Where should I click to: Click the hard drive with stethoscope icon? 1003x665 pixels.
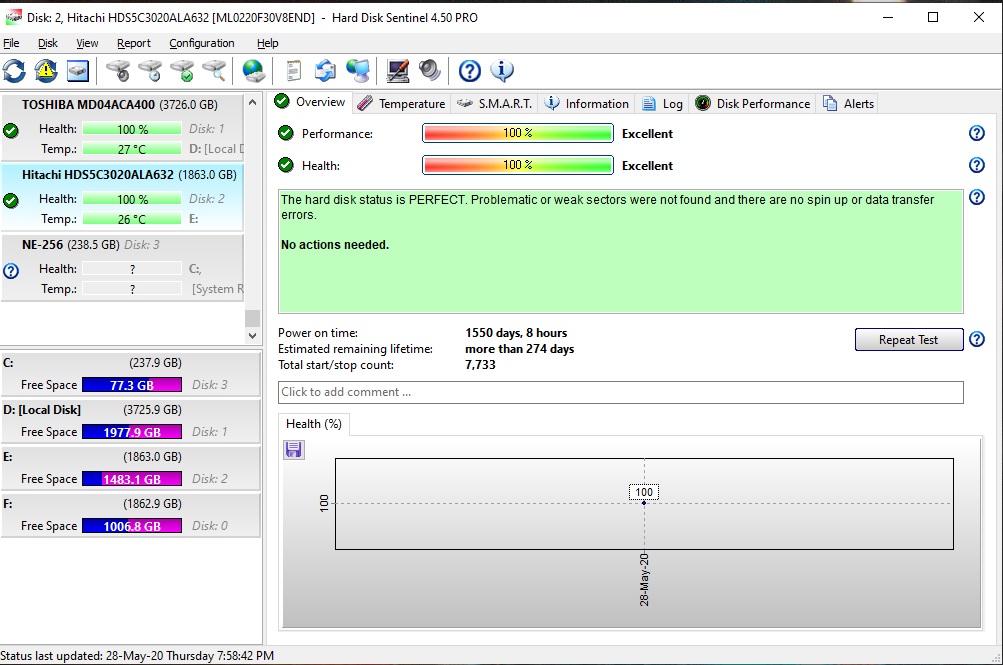118,71
